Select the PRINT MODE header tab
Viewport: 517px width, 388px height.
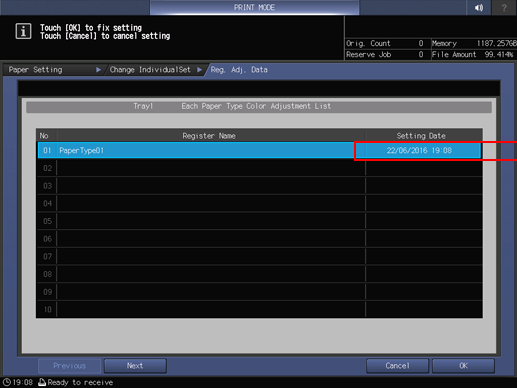254,7
